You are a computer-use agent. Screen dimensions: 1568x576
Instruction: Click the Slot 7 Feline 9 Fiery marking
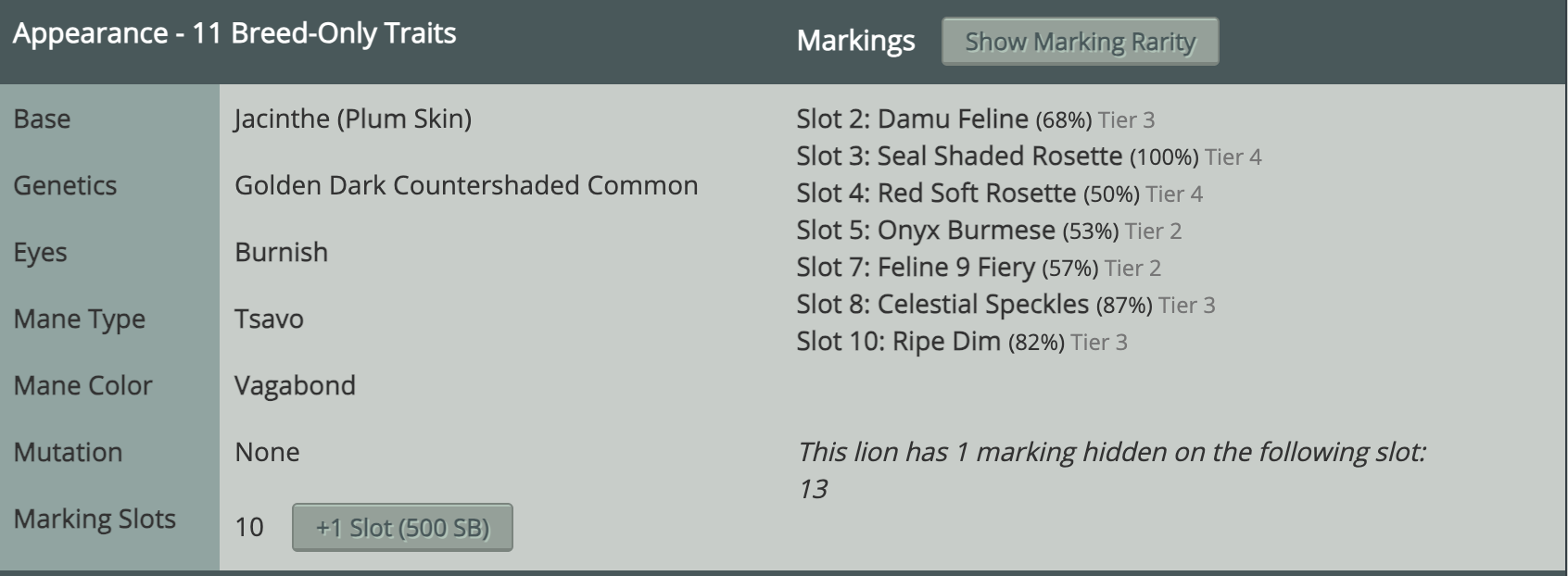pos(979,268)
